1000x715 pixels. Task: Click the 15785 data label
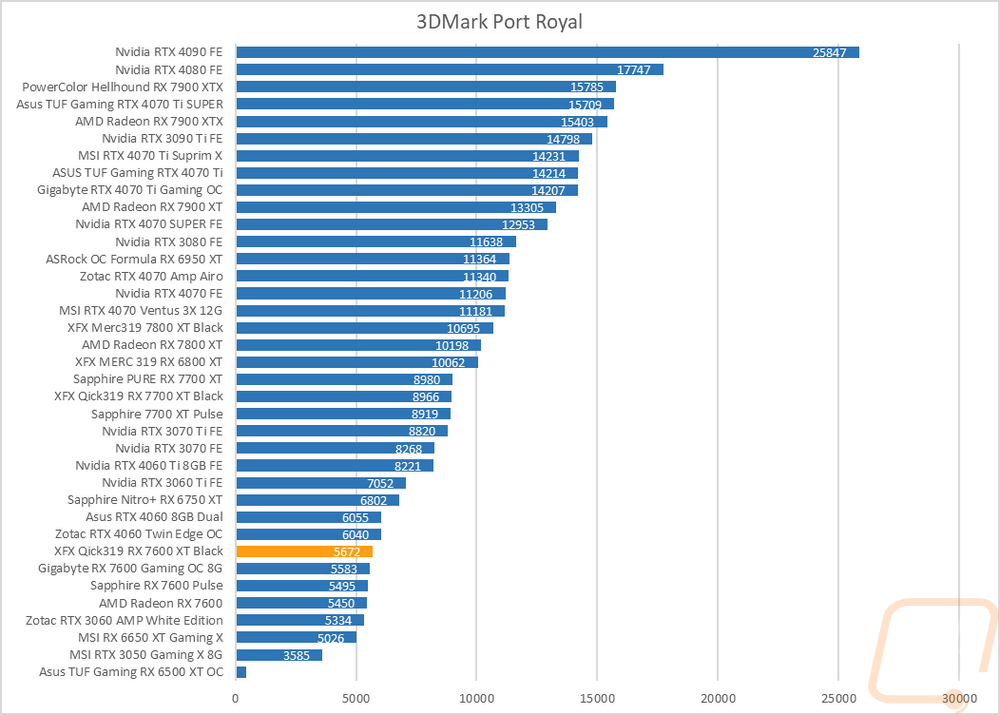pos(587,87)
